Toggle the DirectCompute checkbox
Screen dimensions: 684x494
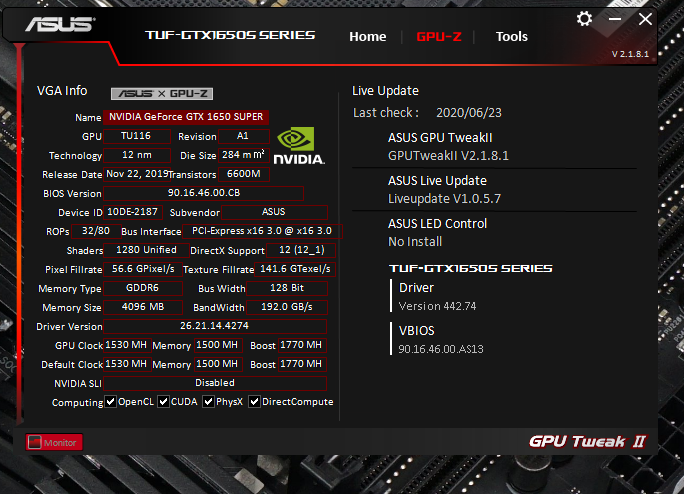254,401
